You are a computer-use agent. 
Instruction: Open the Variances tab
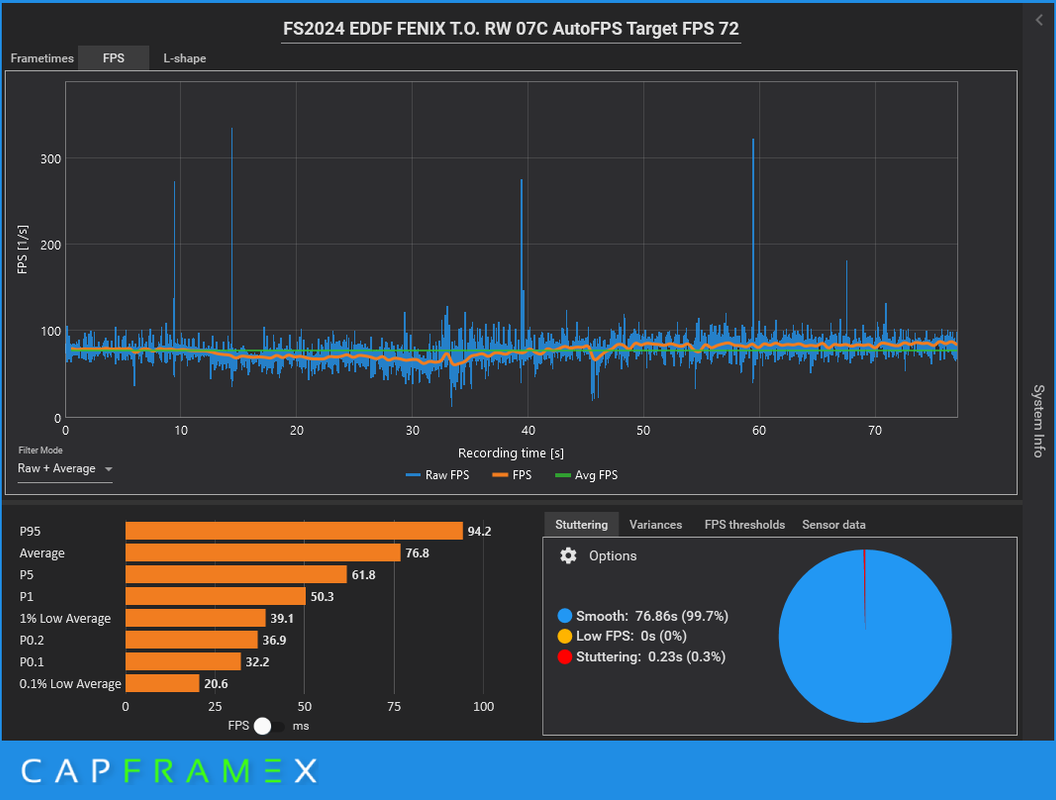click(x=655, y=525)
